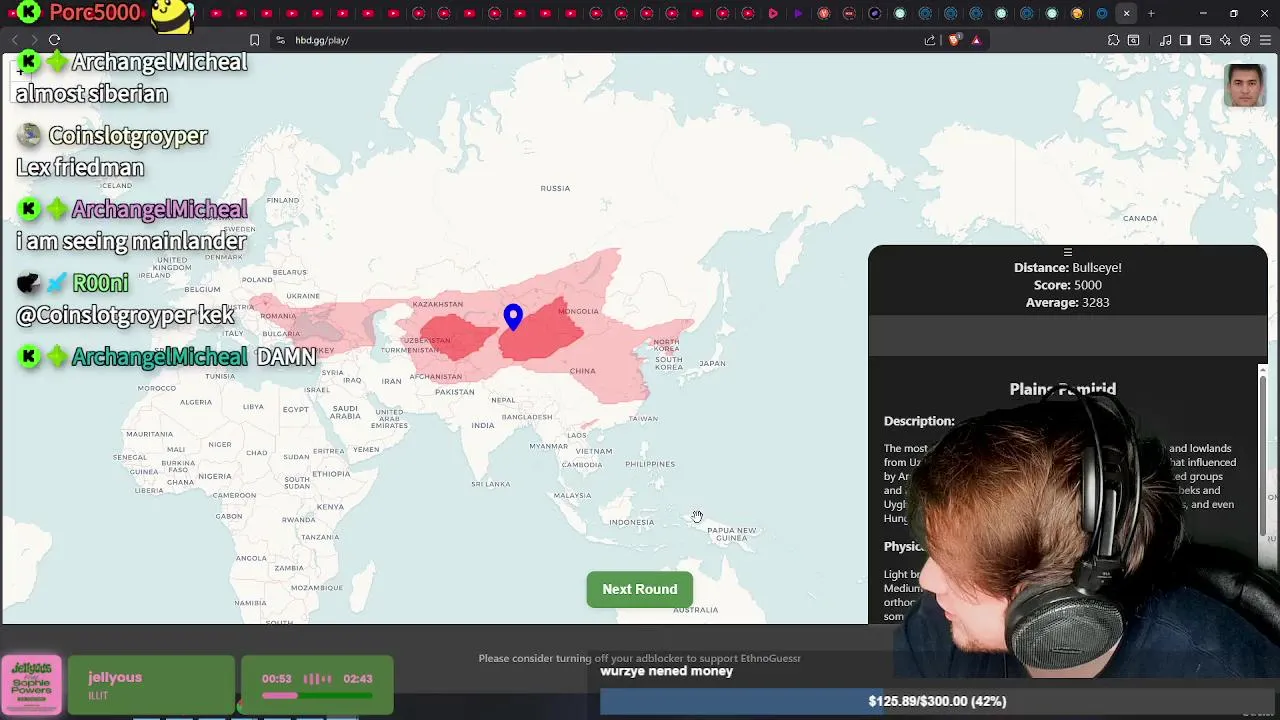Open the media playlist music note icon

click(x=1166, y=40)
